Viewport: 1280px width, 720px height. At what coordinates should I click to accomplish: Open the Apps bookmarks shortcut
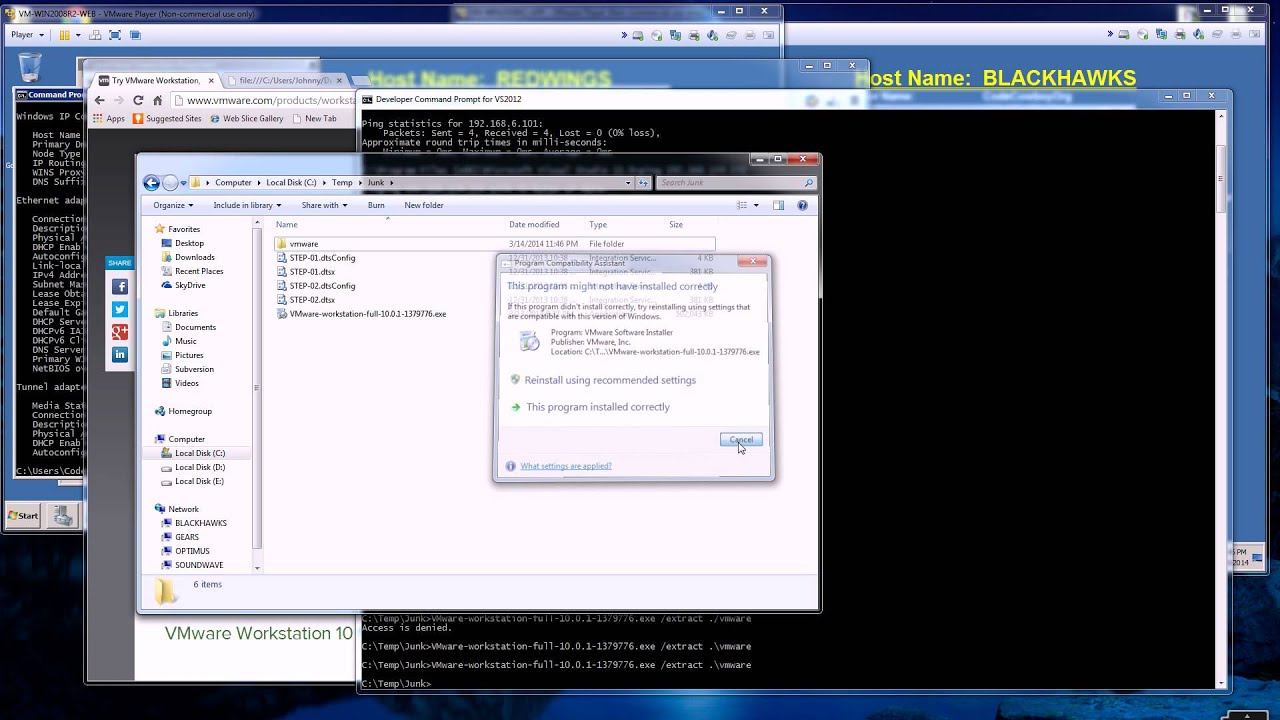point(109,118)
